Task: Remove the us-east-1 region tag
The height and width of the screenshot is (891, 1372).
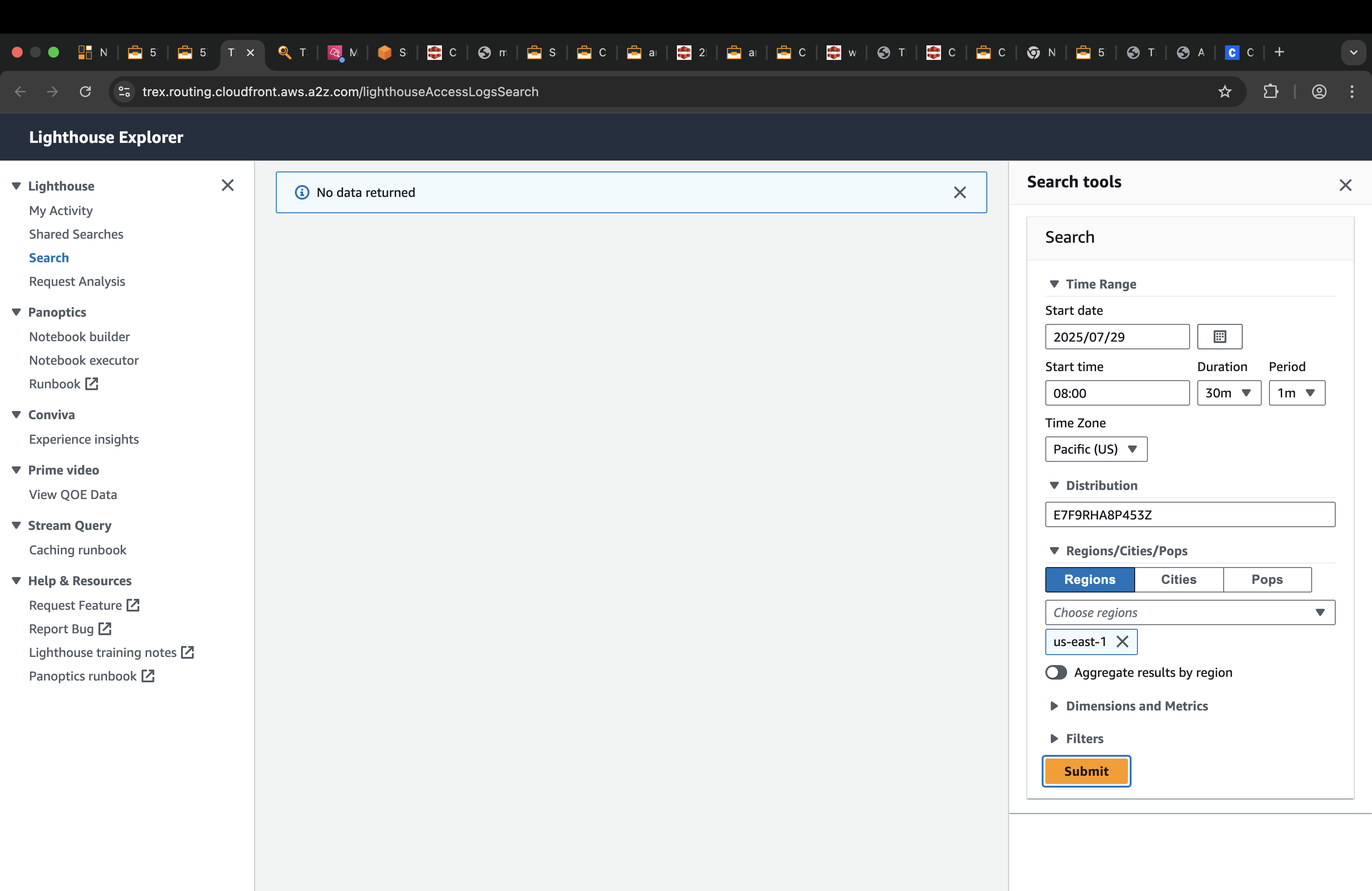Action: pyautogui.click(x=1122, y=641)
